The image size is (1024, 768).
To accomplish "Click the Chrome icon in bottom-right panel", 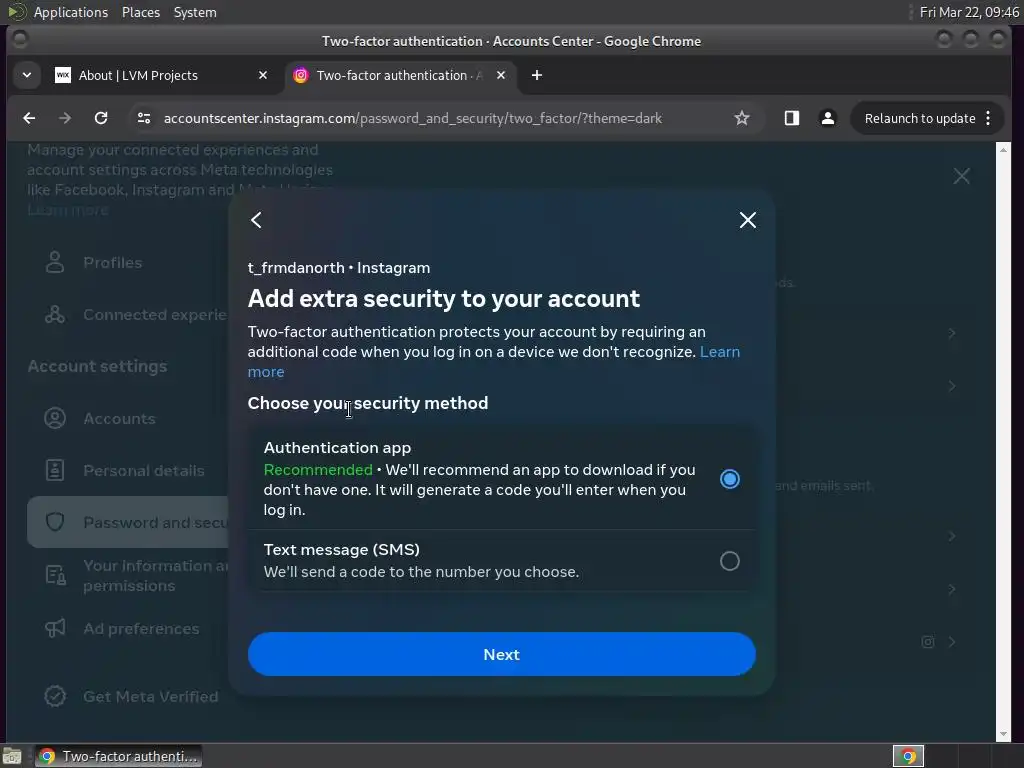I will [x=908, y=756].
